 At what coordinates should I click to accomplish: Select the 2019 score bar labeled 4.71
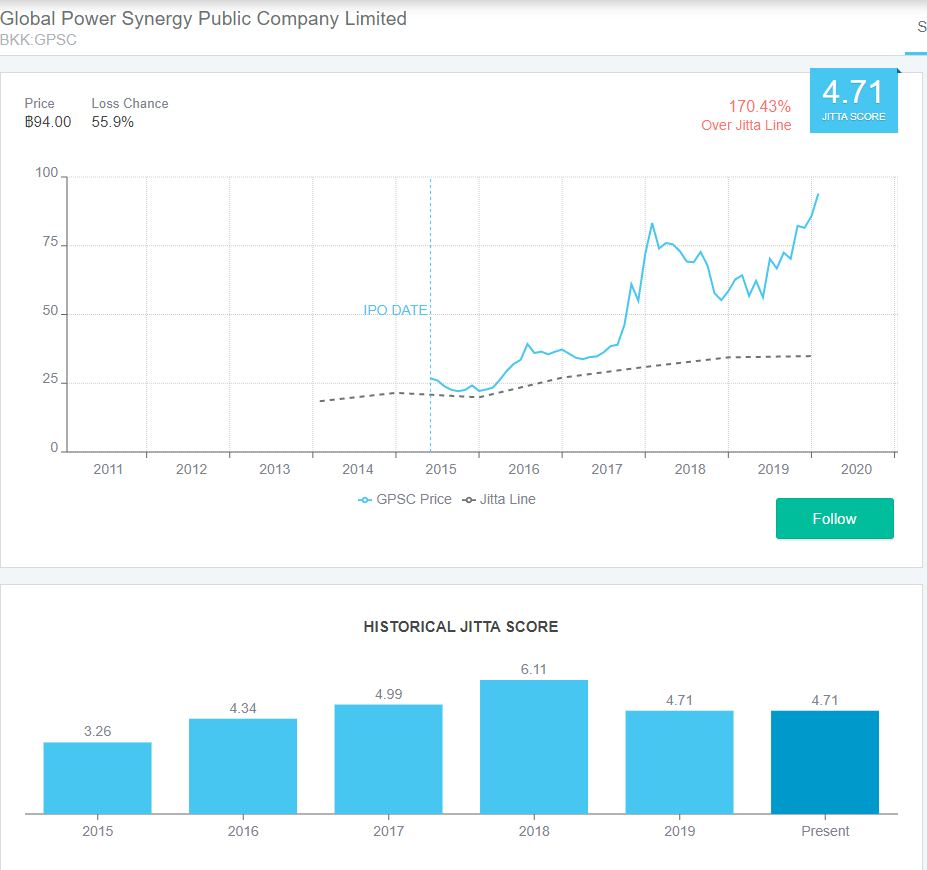coord(679,762)
